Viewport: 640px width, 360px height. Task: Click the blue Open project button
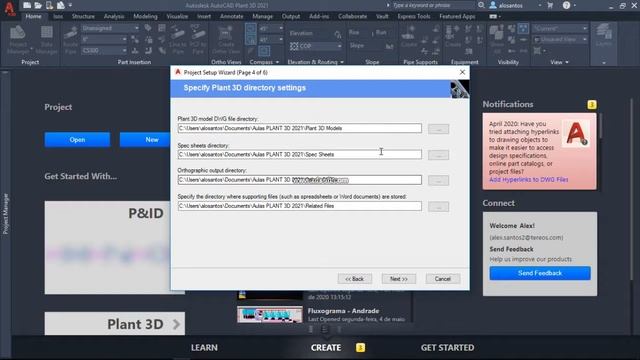tap(77, 140)
